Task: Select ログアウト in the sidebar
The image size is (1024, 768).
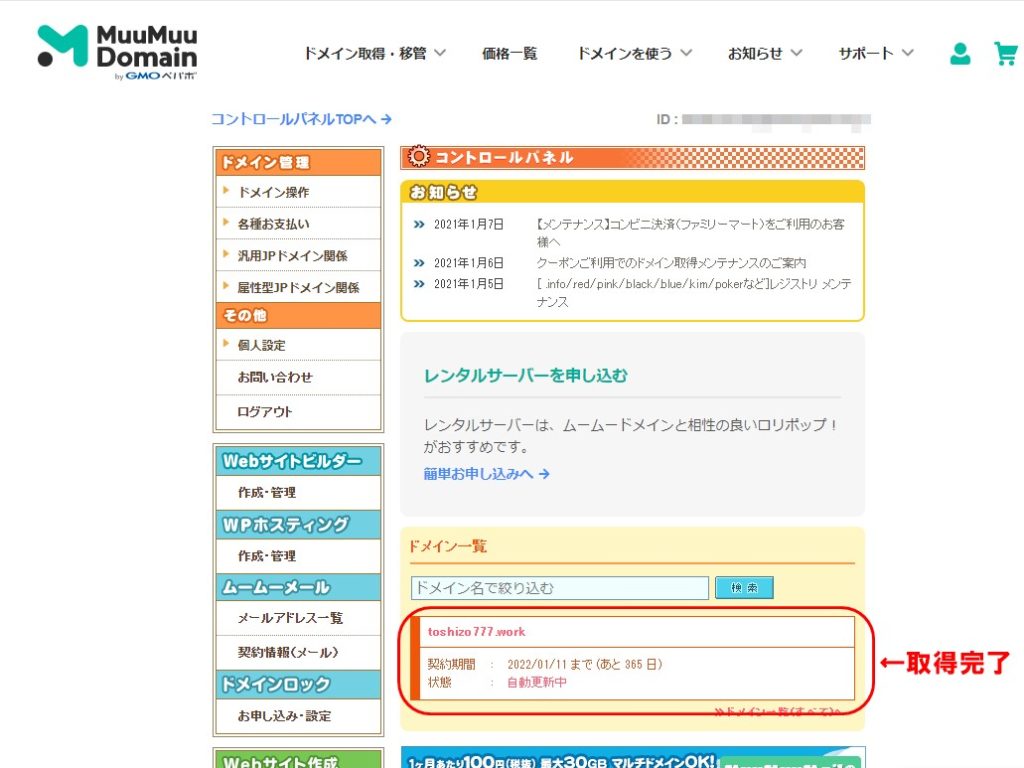Action: pyautogui.click(x=264, y=411)
